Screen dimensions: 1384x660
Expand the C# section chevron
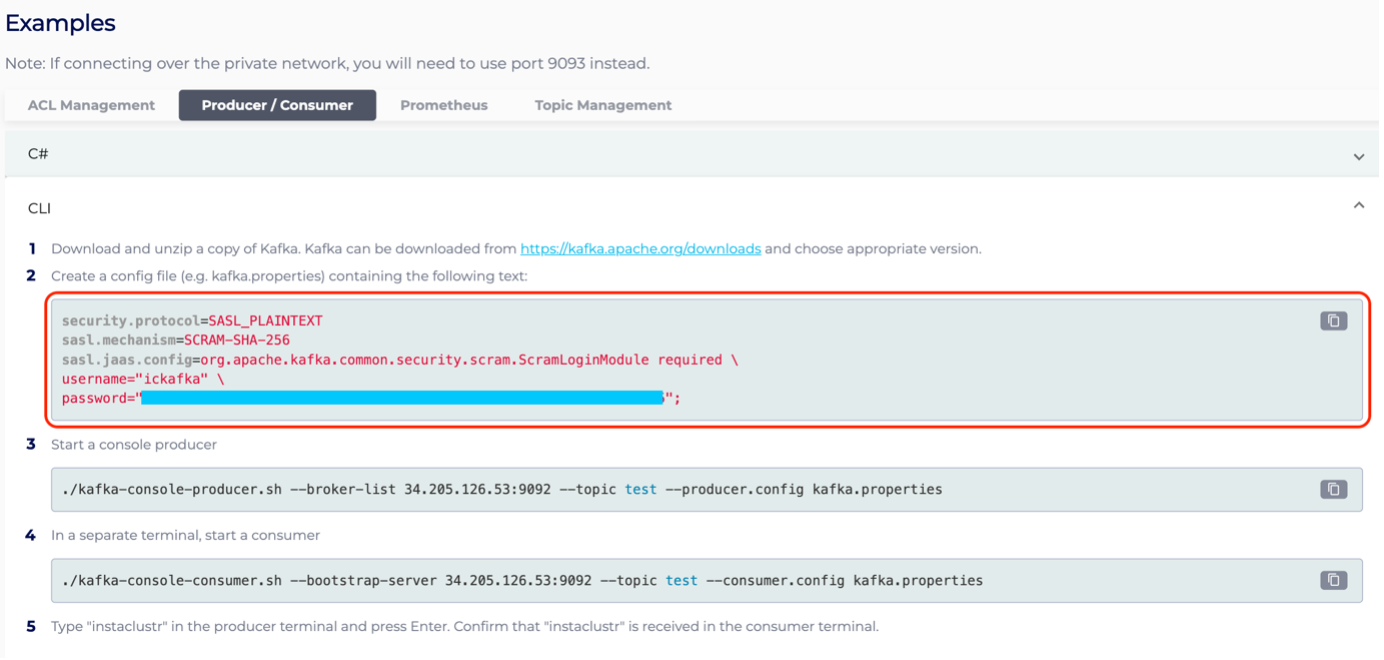1358,157
